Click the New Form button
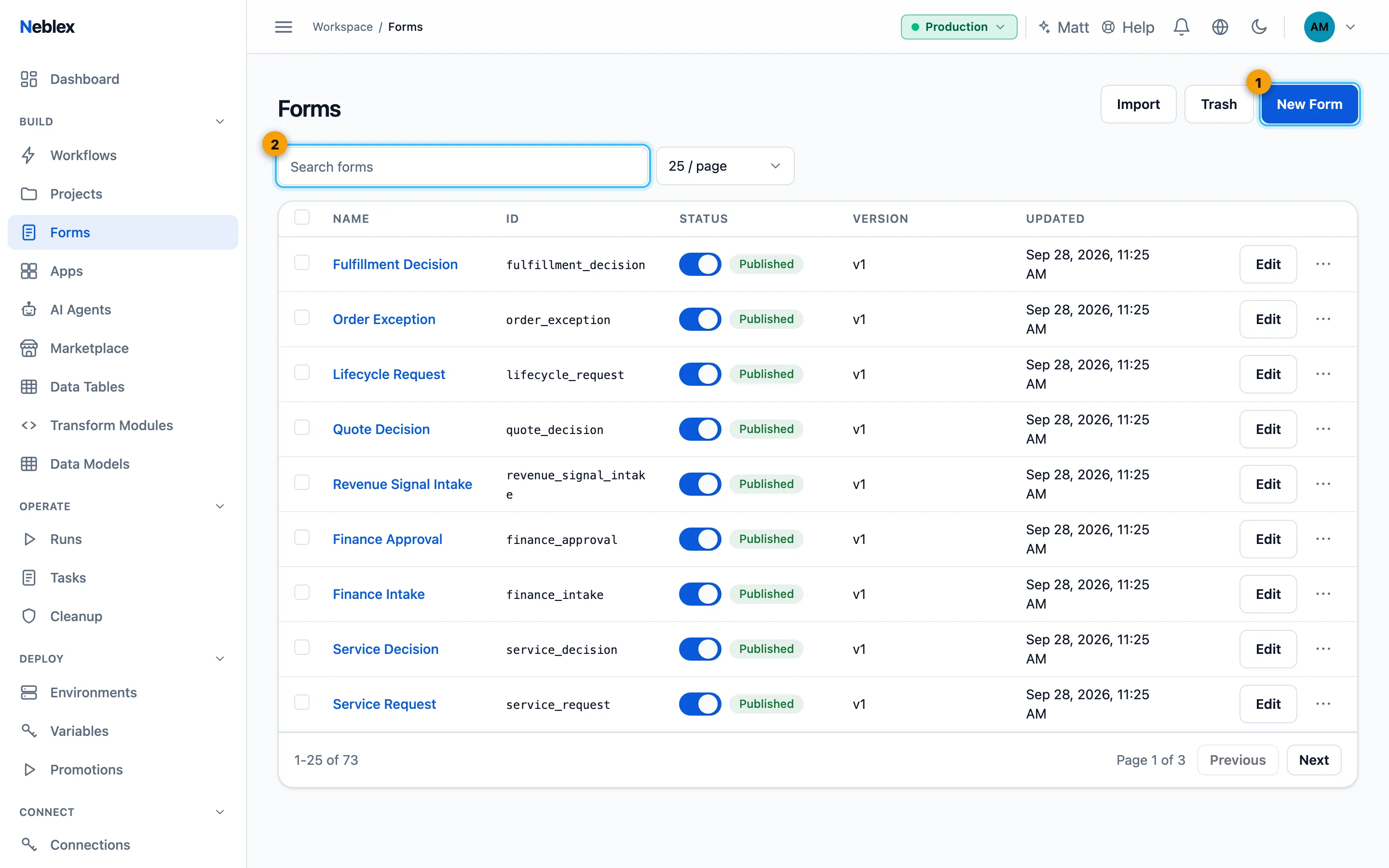 (x=1309, y=104)
